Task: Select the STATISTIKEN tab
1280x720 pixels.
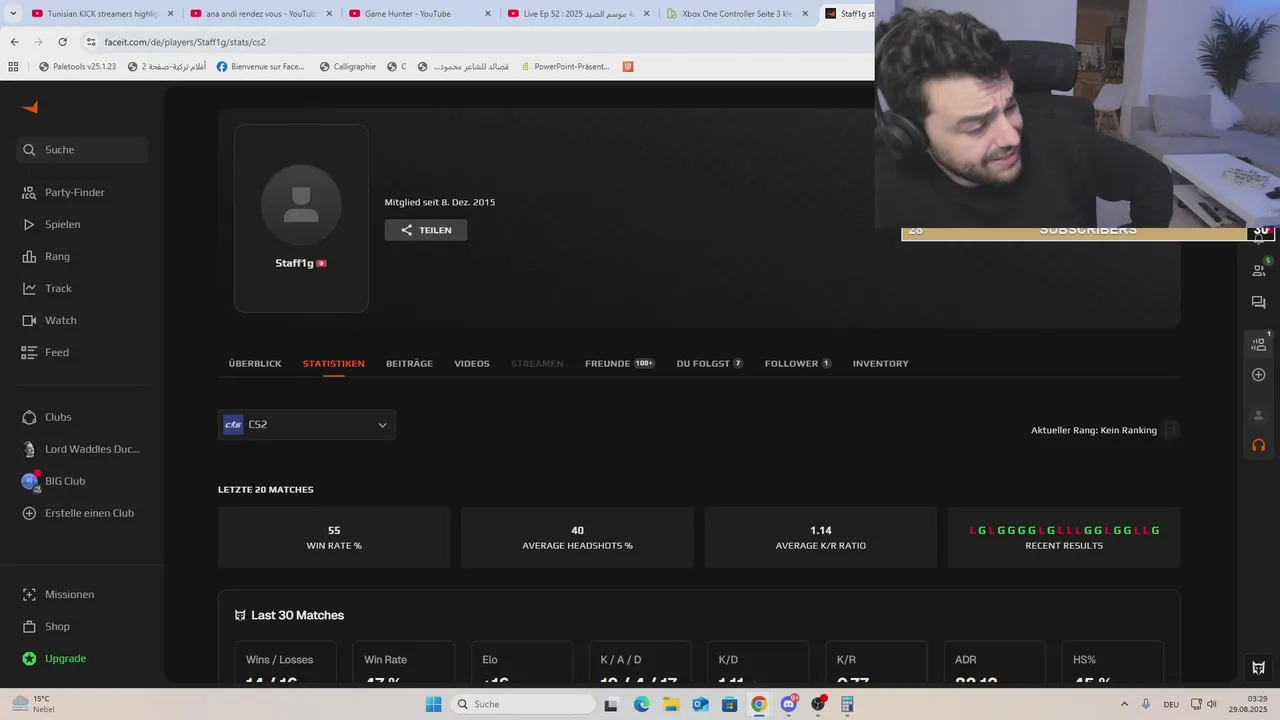Action: 334,364
